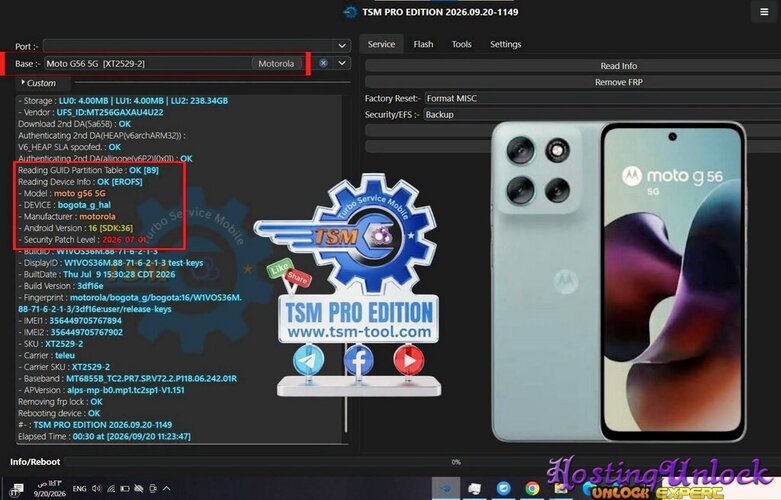Expand the system tray hidden icons chevron
Screen dimensions: 781x500
coord(167,489)
